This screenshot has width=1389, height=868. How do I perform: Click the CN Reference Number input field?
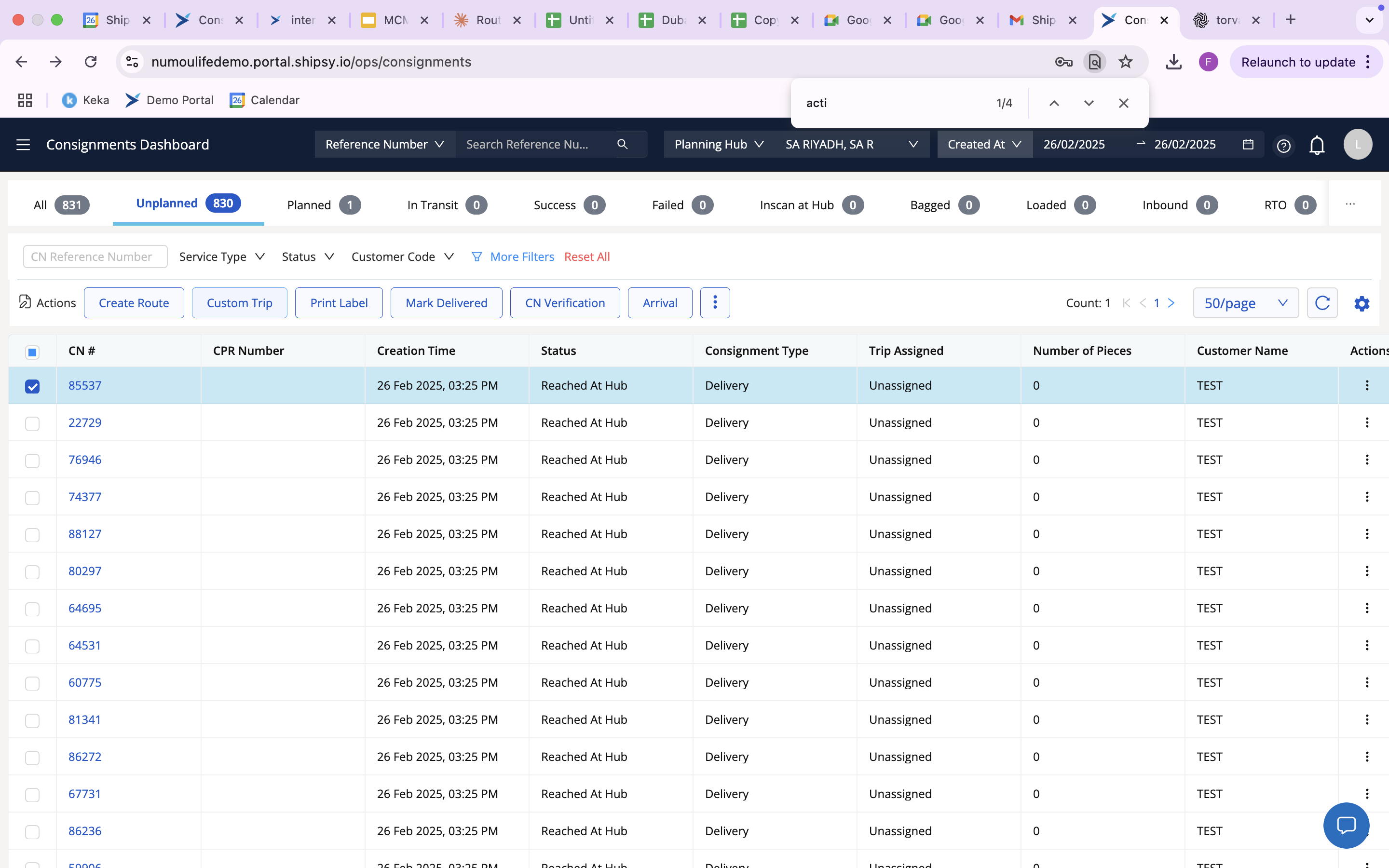pos(95,257)
